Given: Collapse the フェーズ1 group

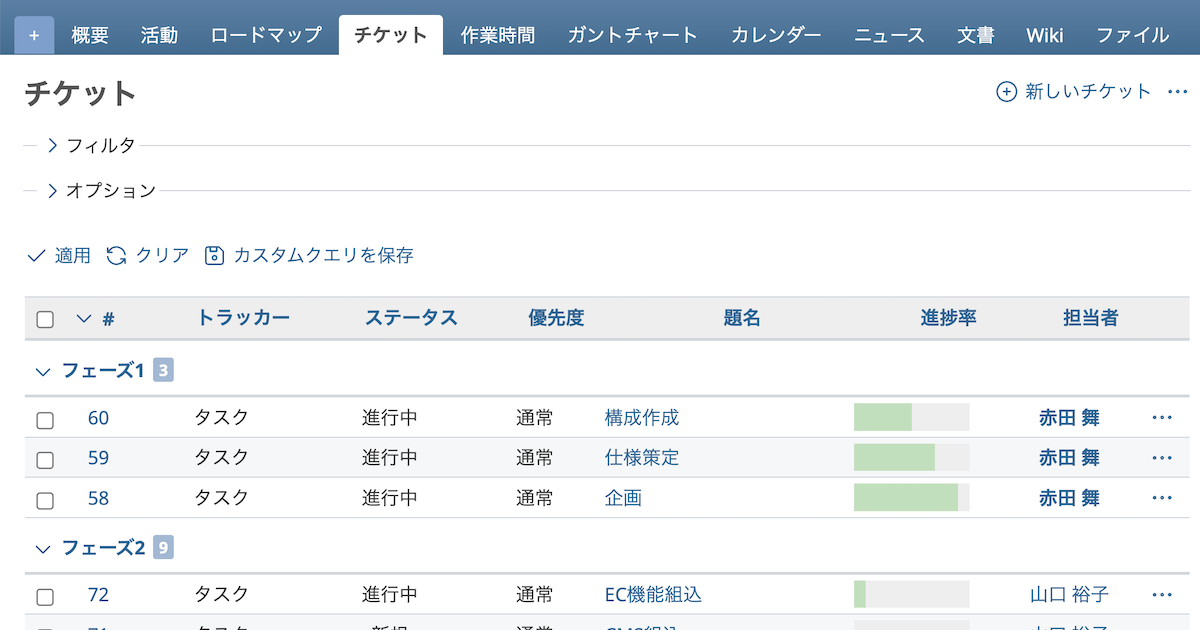Looking at the screenshot, I should pos(42,372).
